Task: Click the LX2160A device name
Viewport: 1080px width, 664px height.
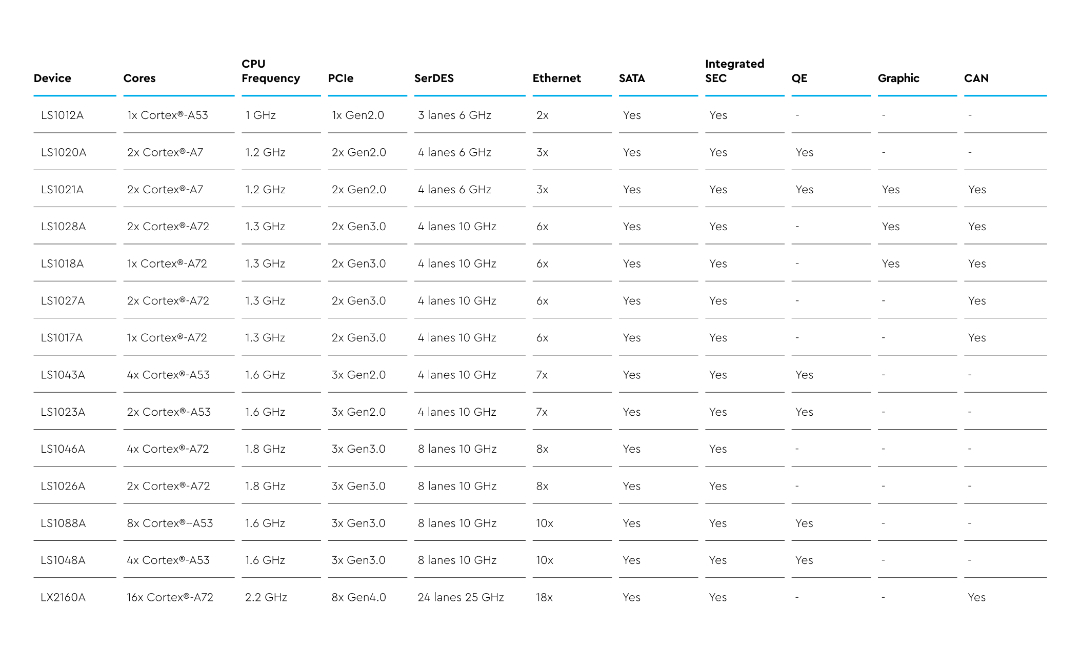Action: 63,597
